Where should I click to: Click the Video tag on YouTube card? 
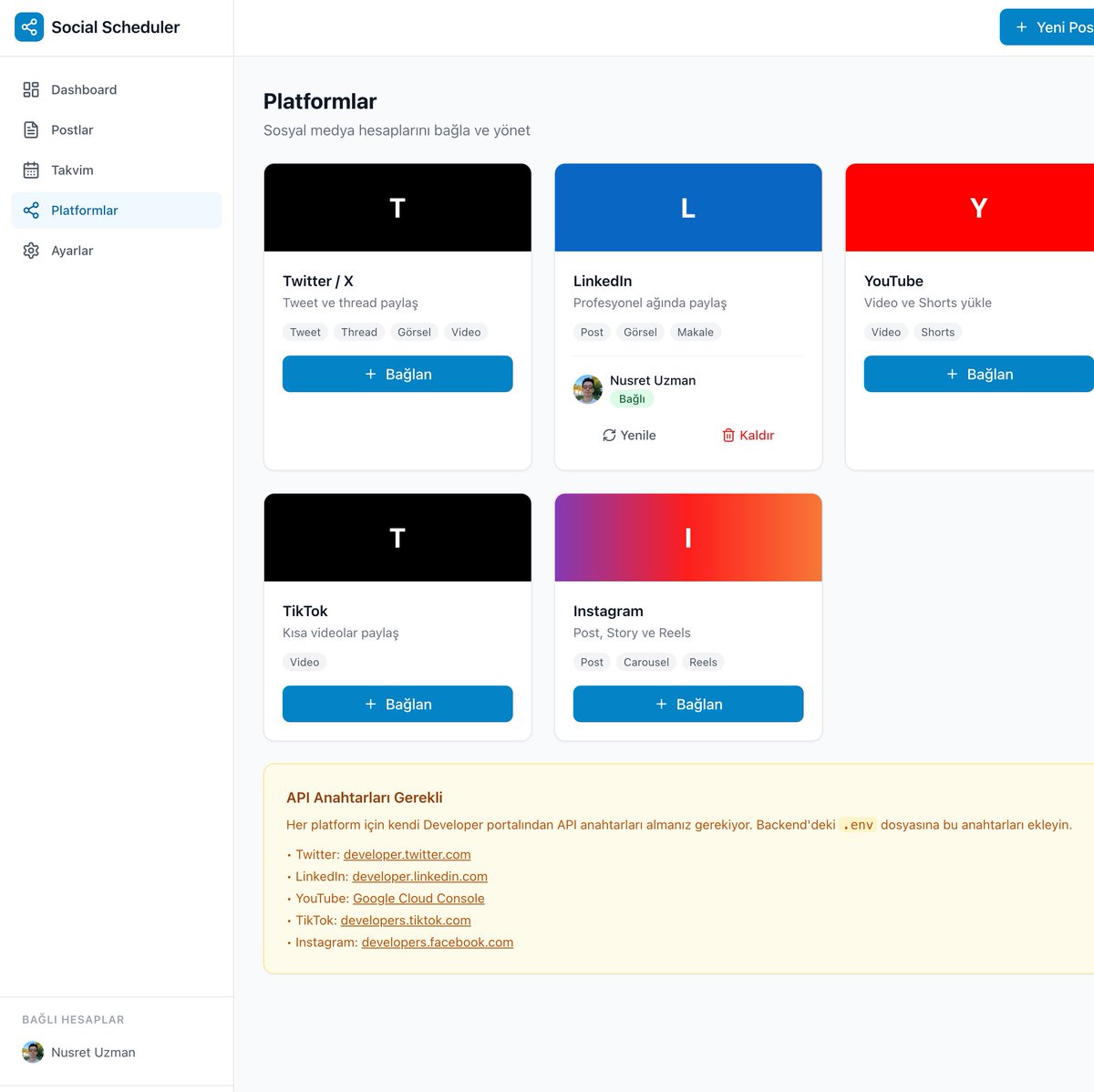(x=886, y=332)
